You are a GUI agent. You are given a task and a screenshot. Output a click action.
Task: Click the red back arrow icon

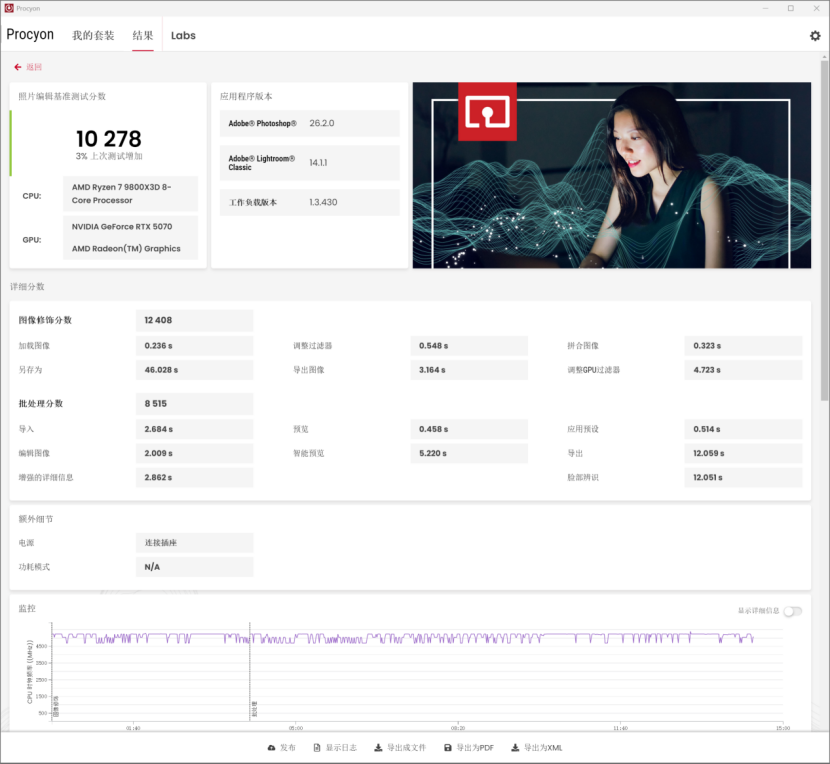(18, 67)
